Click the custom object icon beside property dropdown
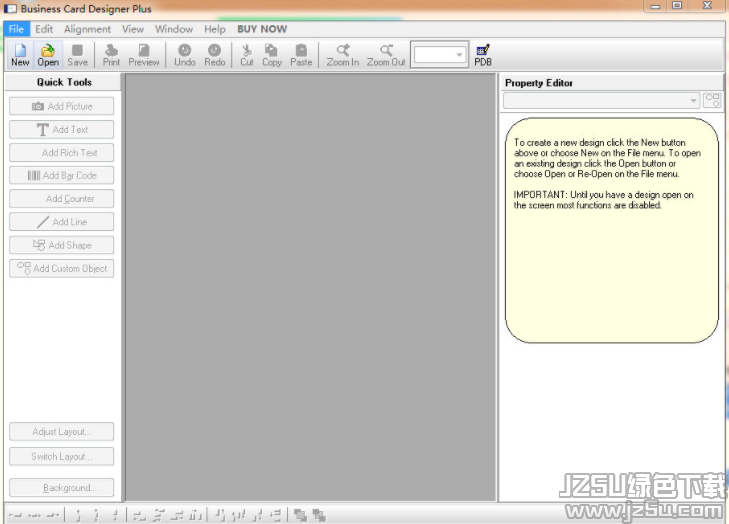 [712, 100]
